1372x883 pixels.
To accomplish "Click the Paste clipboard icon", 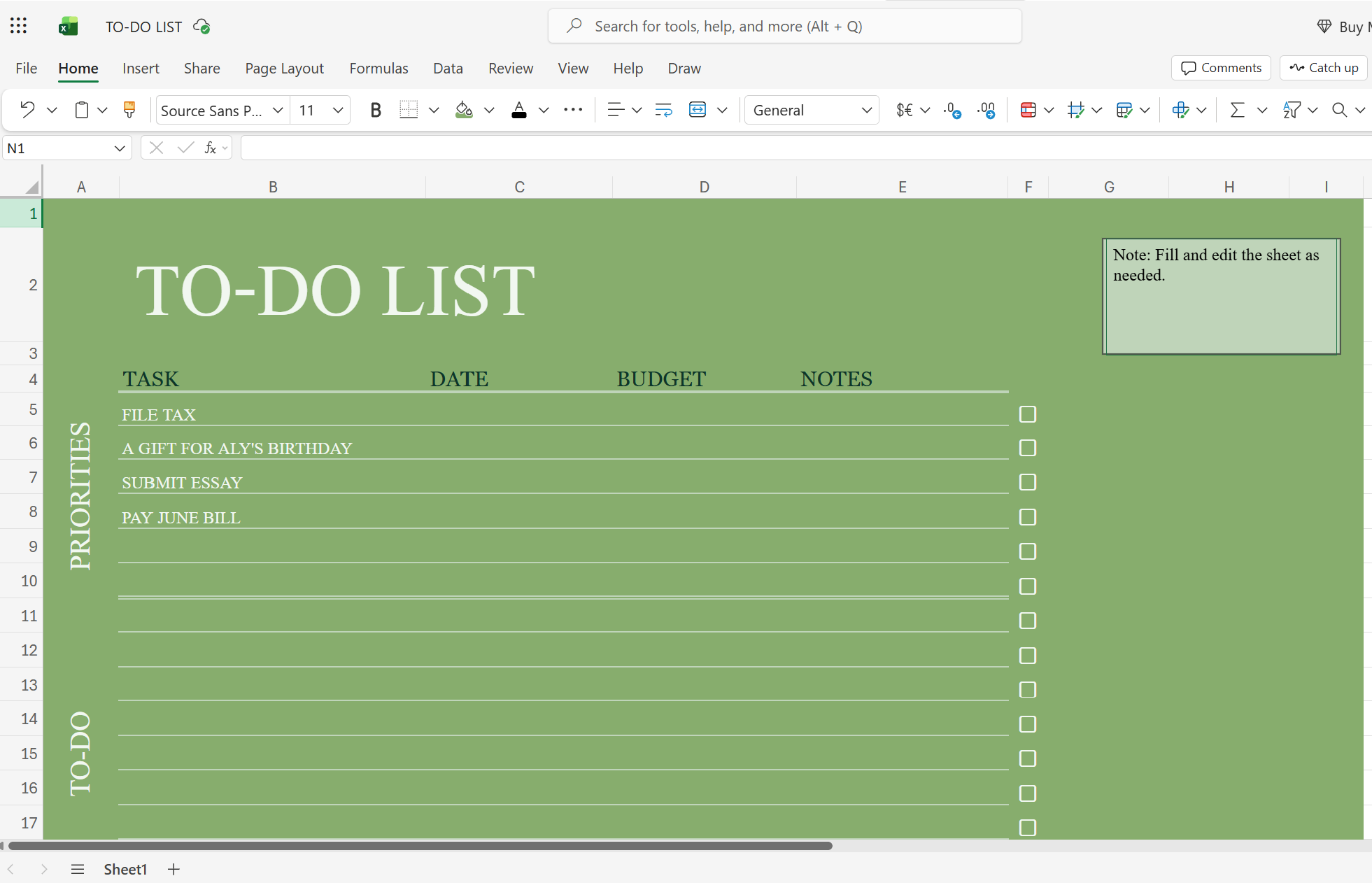I will (x=82, y=110).
